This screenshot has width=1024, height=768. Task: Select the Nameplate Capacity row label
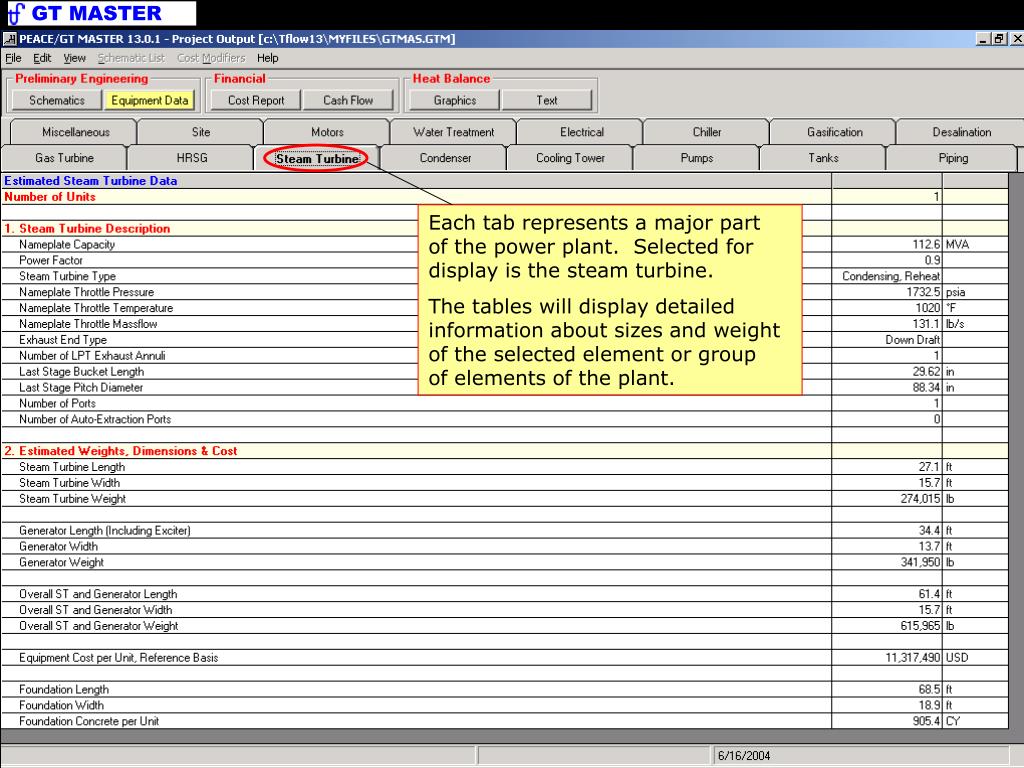(67, 244)
